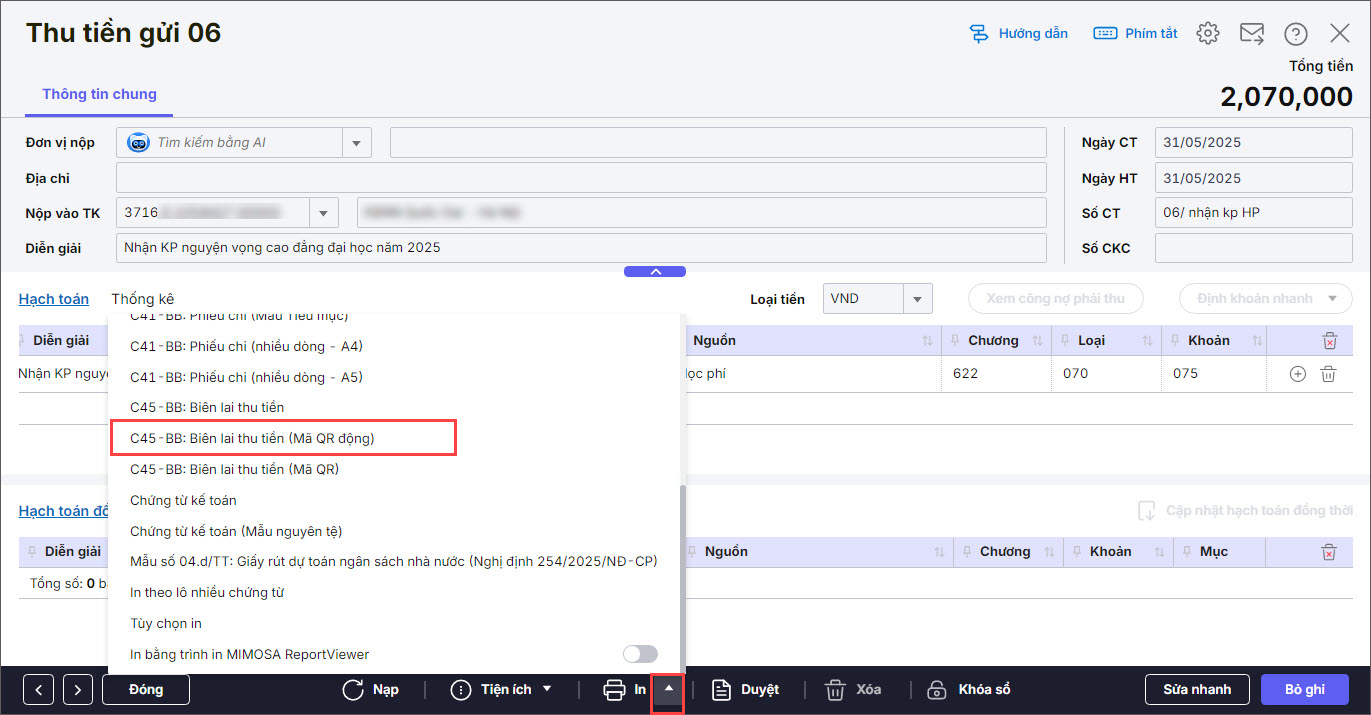Click the Sửa nhanh button
Screen dimensions: 1371x715
(x=1197, y=689)
